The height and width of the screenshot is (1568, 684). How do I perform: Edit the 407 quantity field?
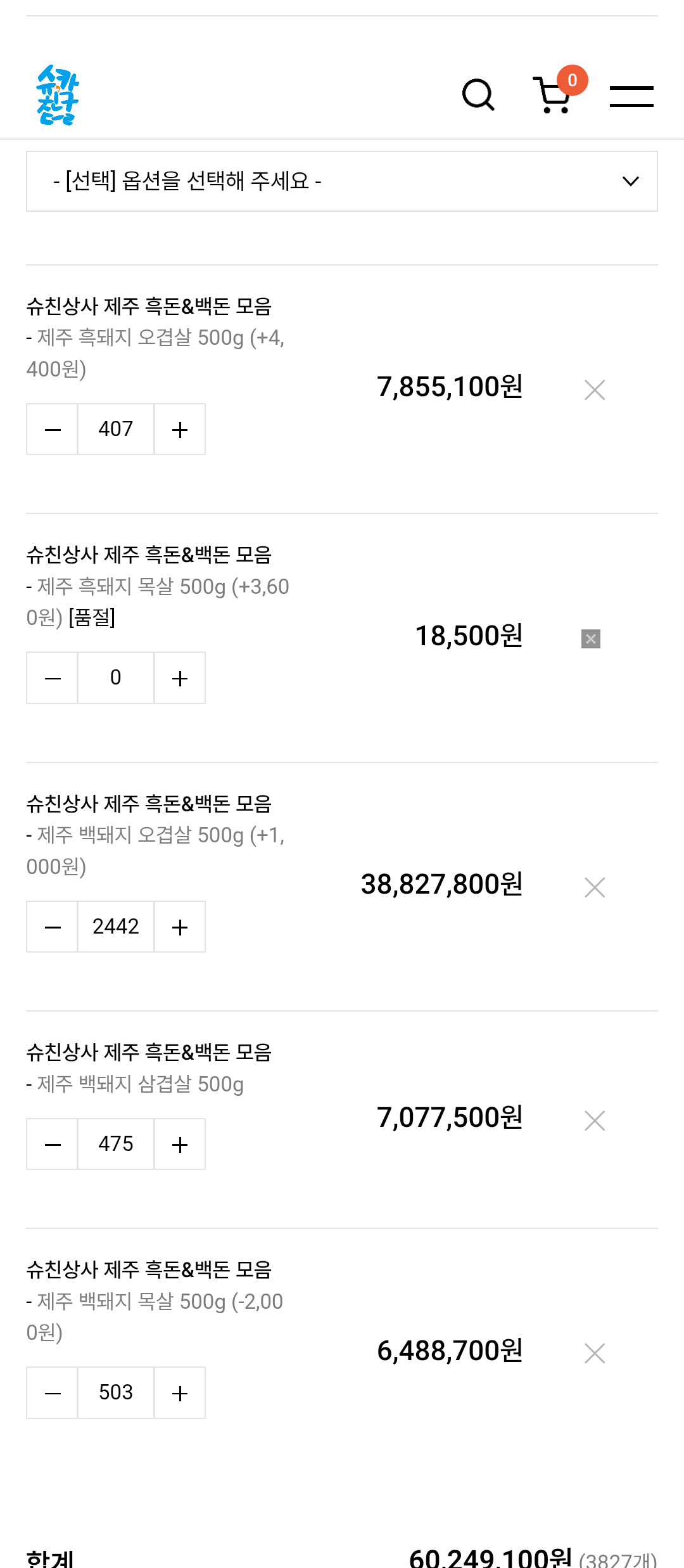(116, 429)
